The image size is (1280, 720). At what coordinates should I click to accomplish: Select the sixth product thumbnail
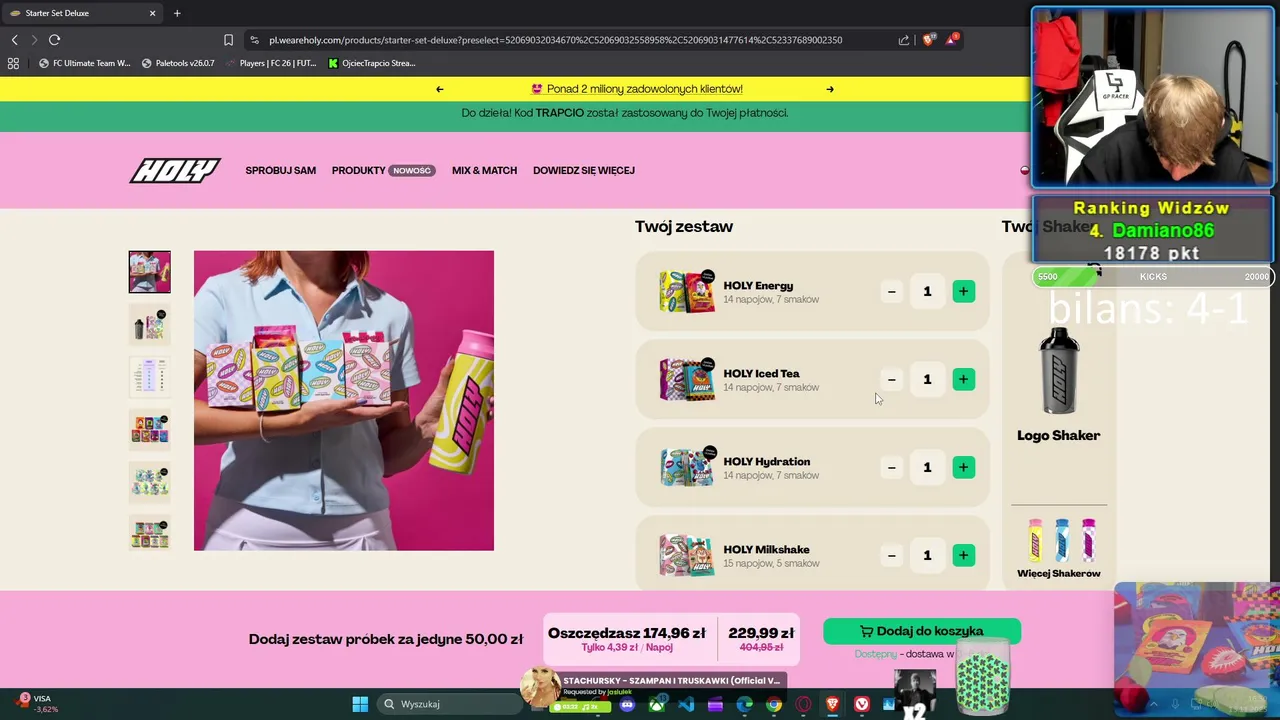click(x=150, y=532)
